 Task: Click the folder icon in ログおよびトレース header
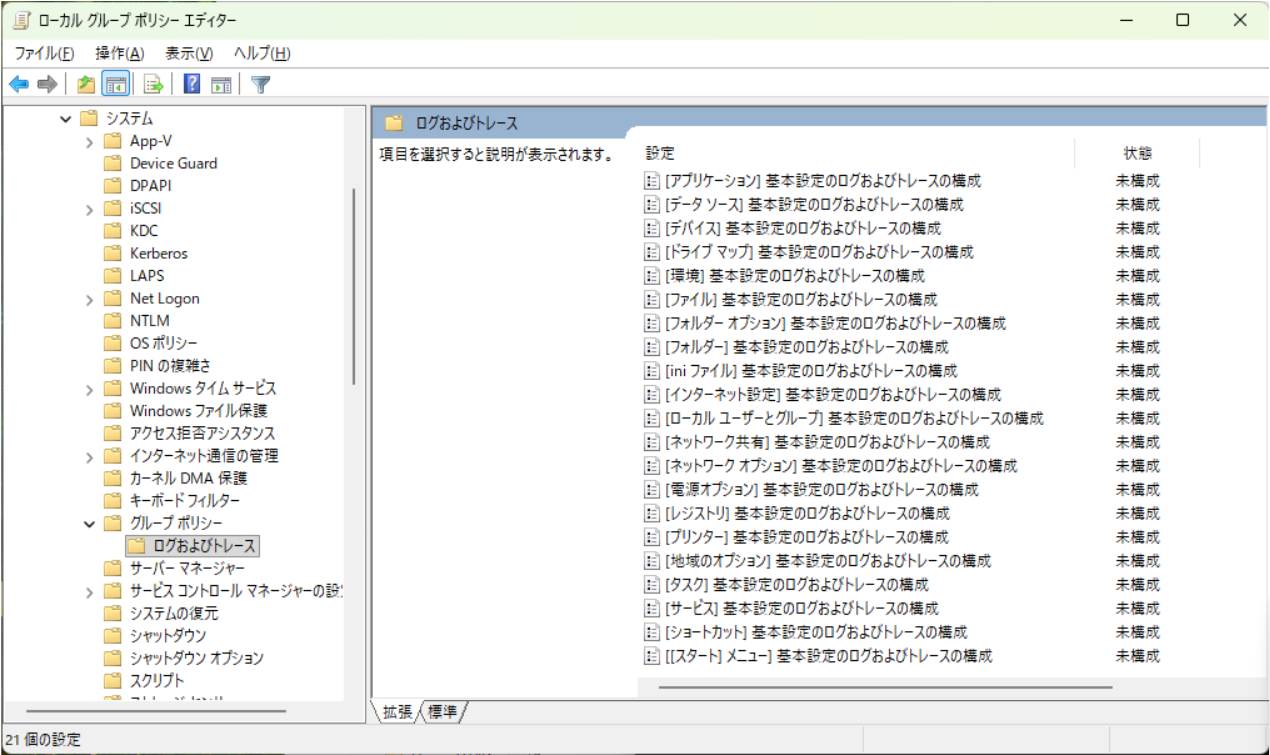[x=394, y=123]
